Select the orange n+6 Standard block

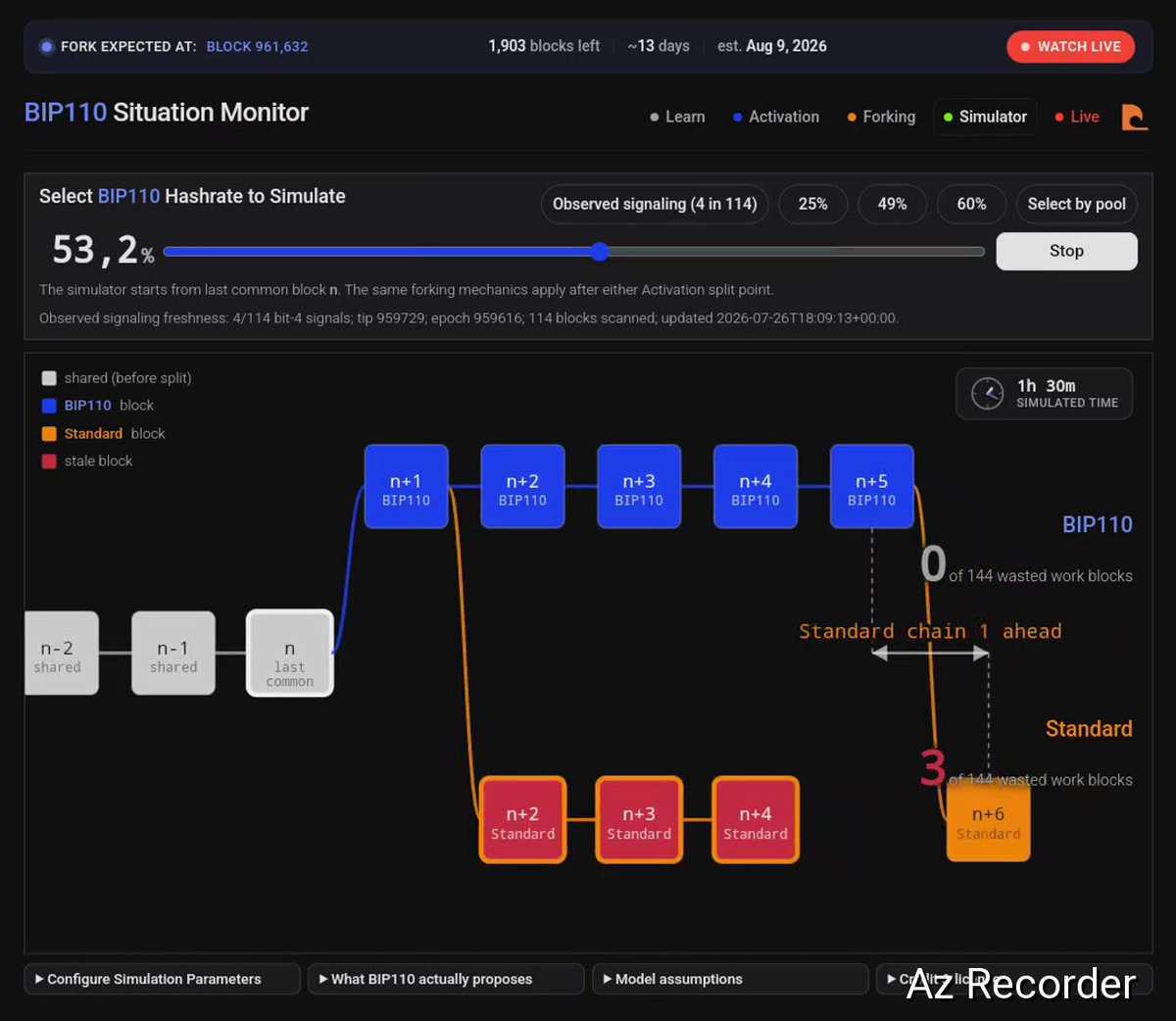[x=988, y=821]
